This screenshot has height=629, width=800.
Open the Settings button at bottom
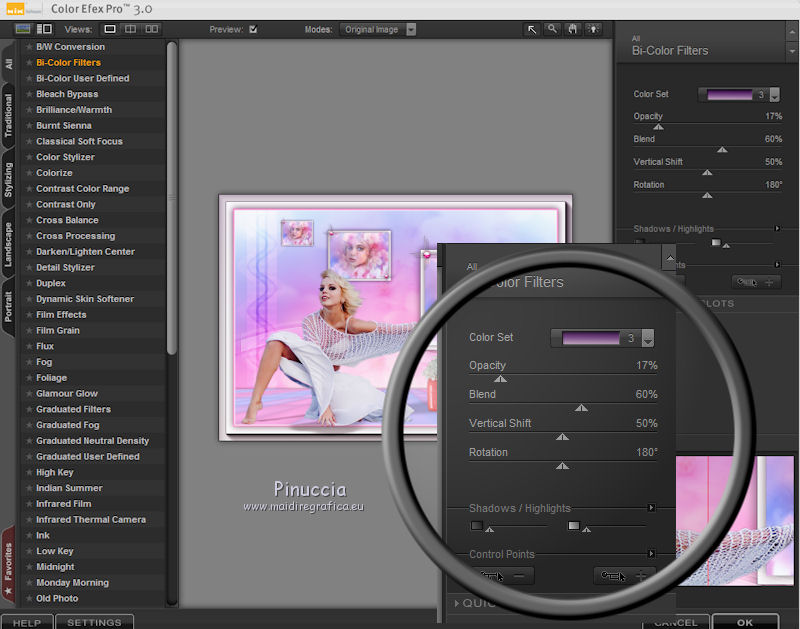[94, 622]
